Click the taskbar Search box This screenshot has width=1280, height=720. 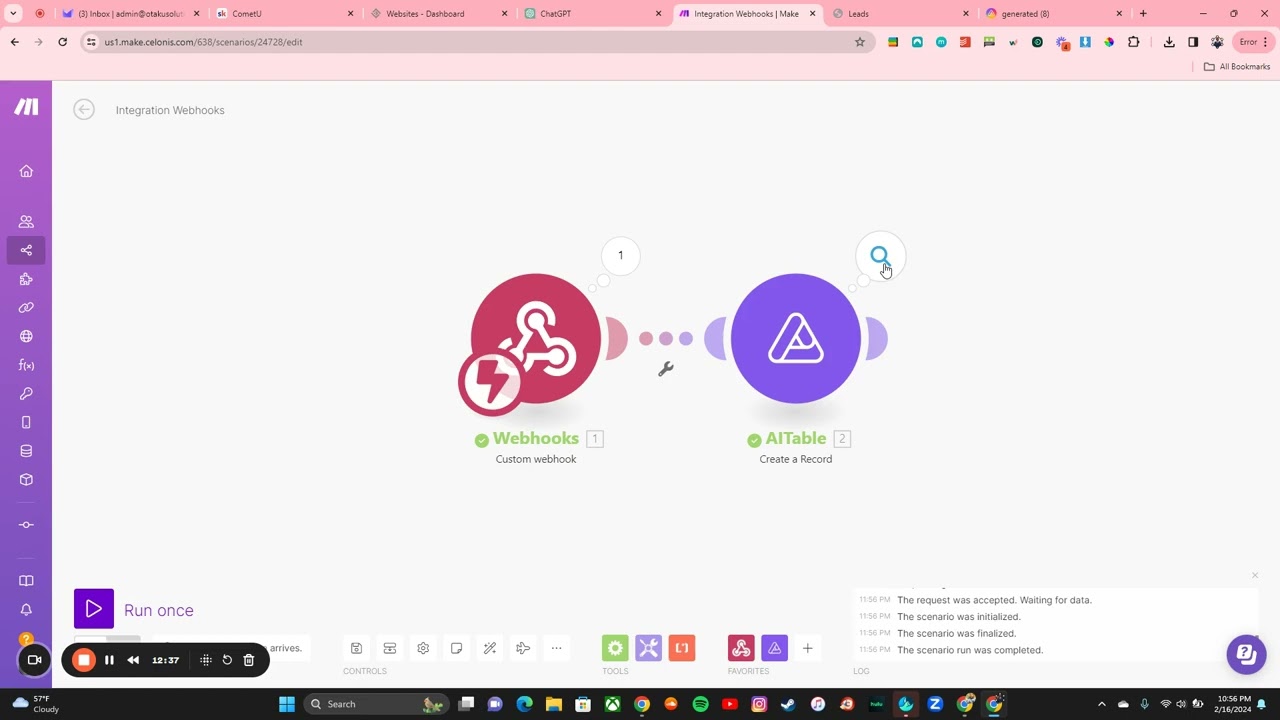pos(375,704)
